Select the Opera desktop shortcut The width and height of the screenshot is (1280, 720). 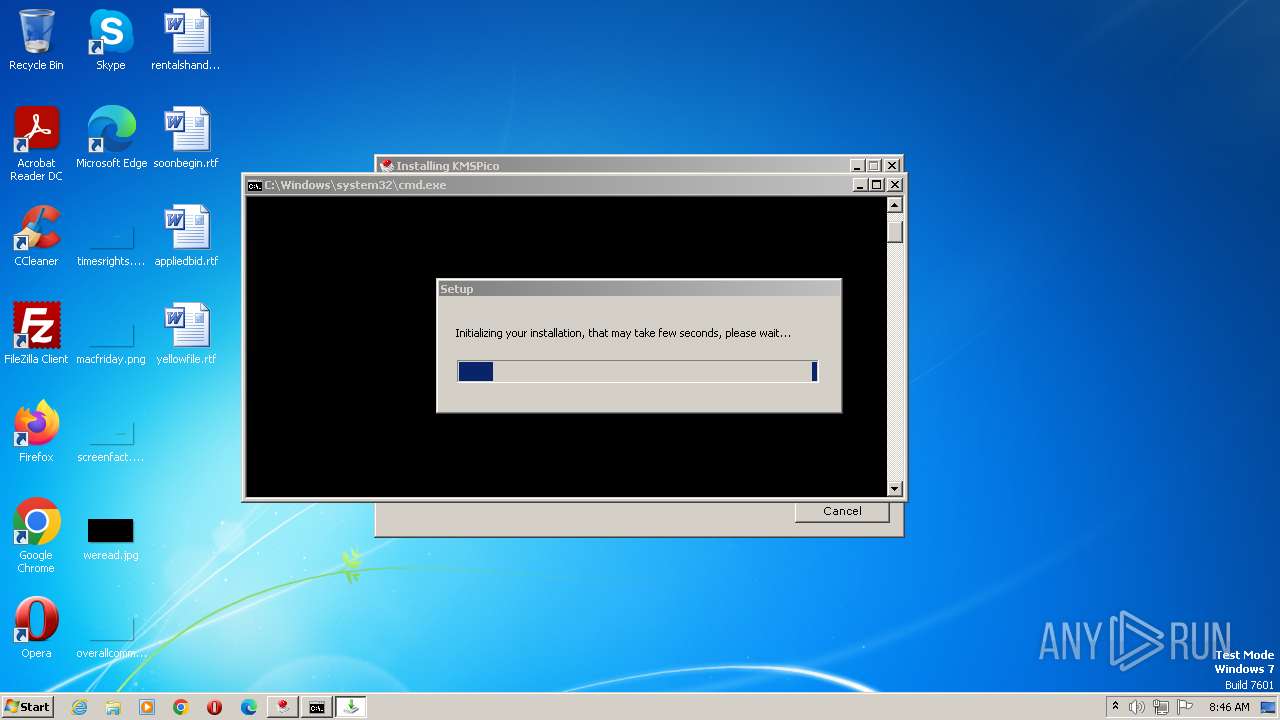[36, 628]
